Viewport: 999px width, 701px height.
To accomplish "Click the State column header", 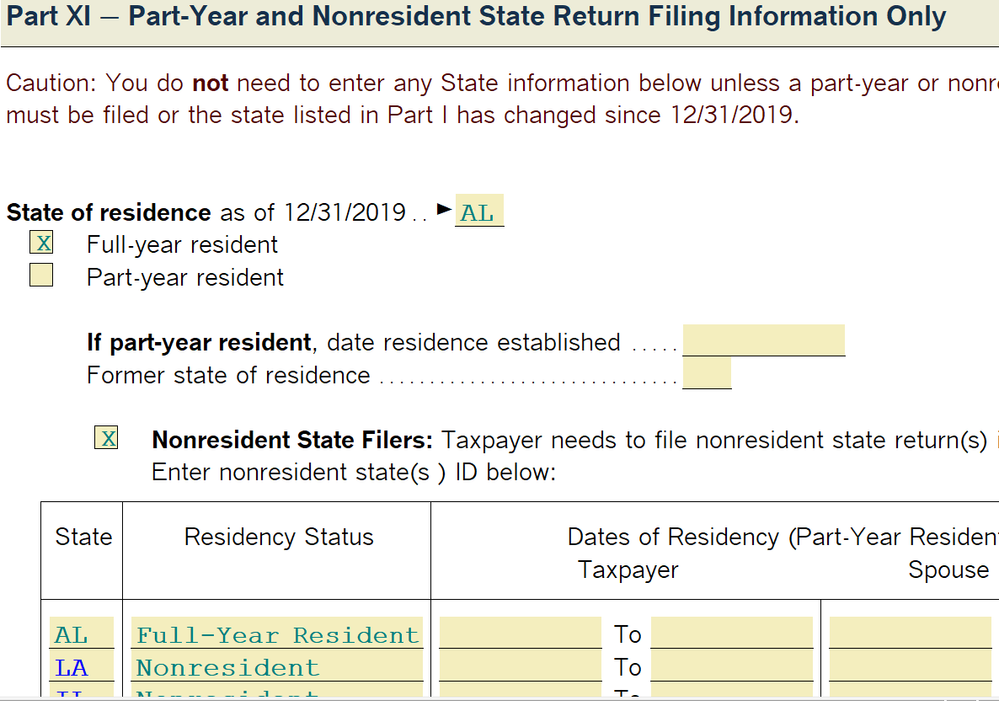I will [83, 537].
